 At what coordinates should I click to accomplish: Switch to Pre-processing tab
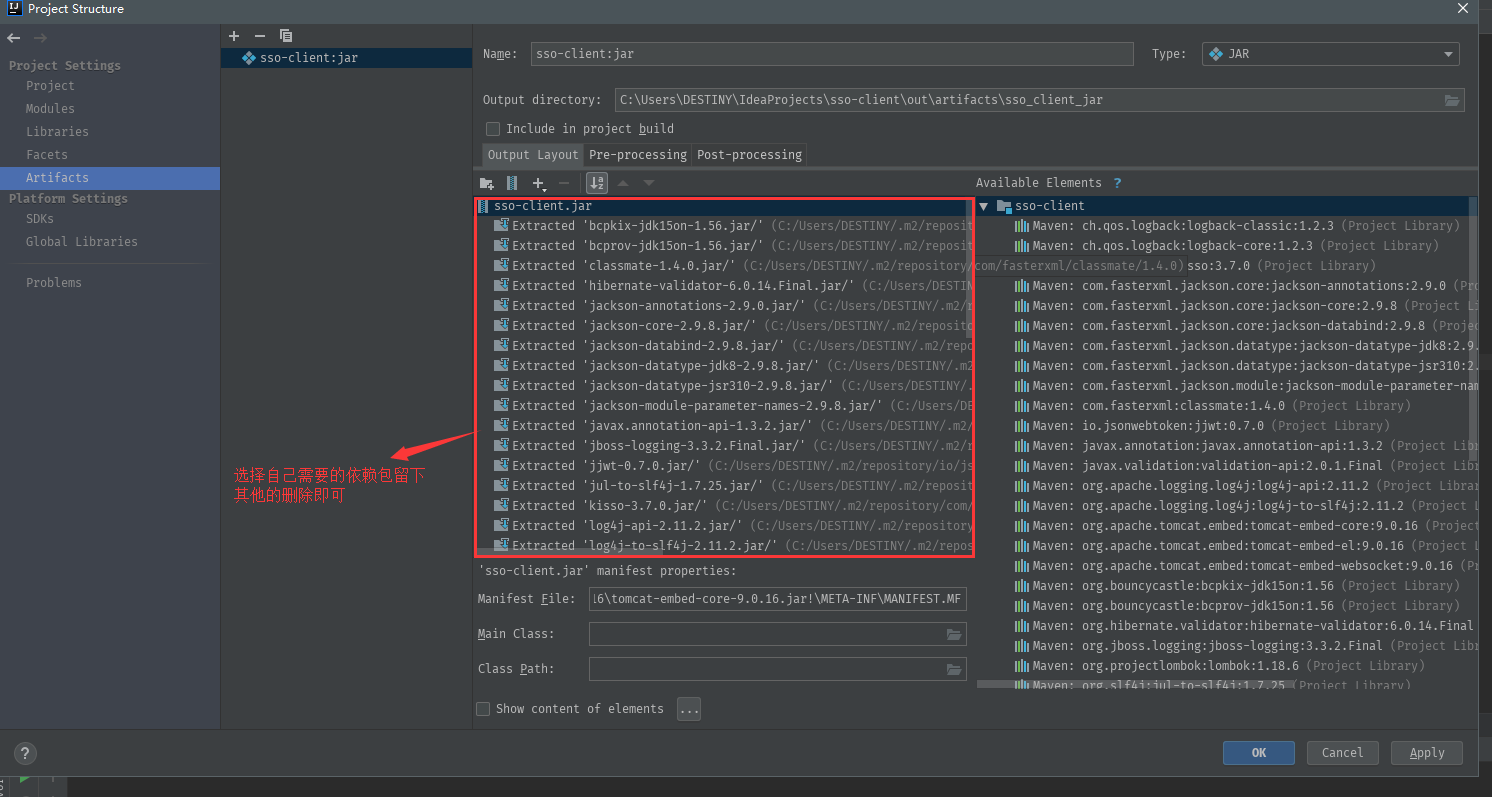pyautogui.click(x=638, y=155)
